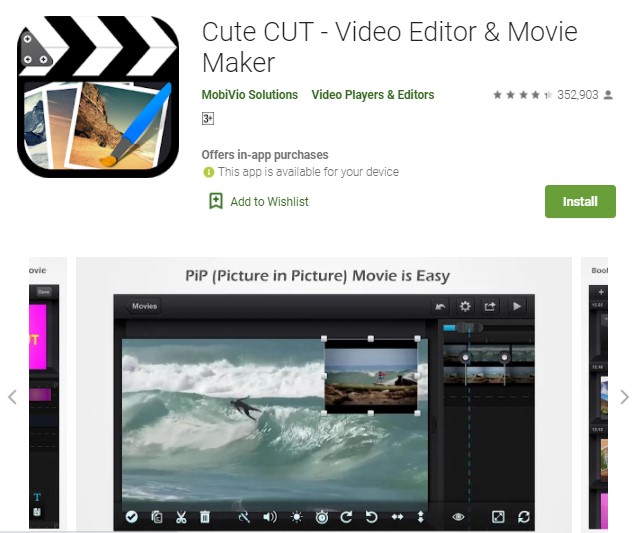Click the person icon beside review count
Viewport: 642px width, 533px height.
(608, 95)
